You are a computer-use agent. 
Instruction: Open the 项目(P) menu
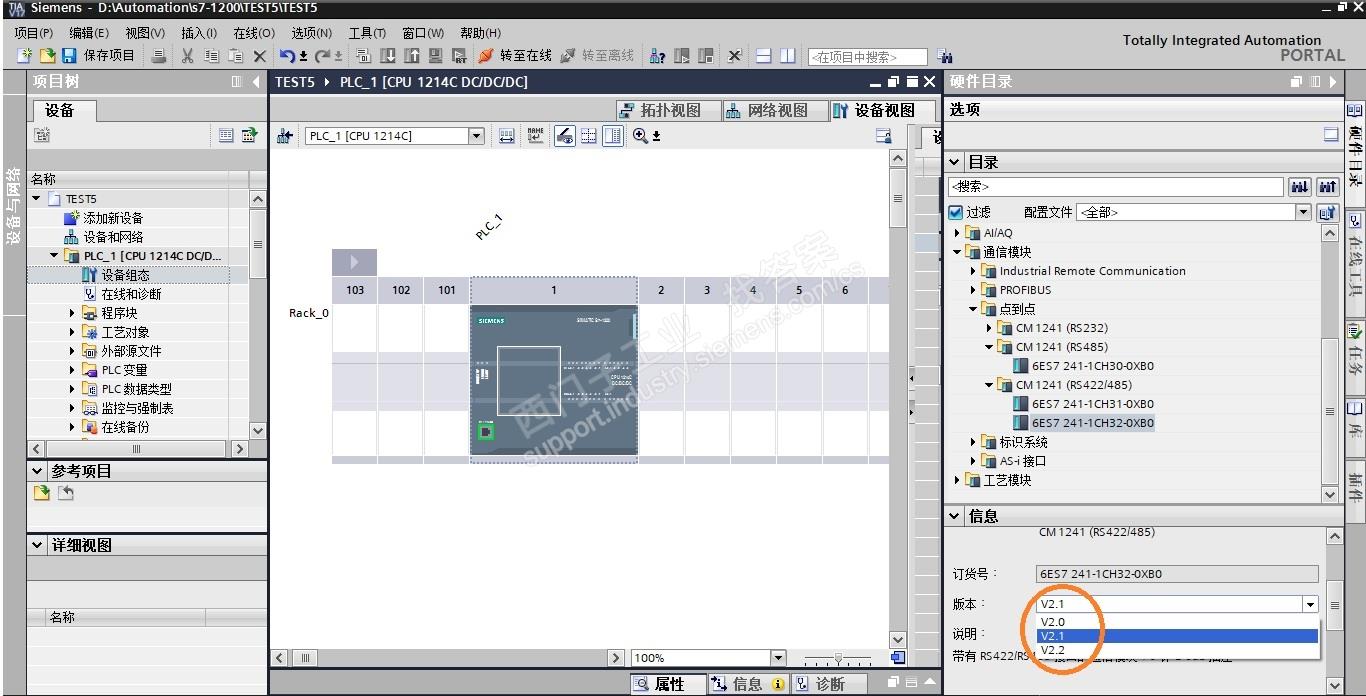coord(34,33)
